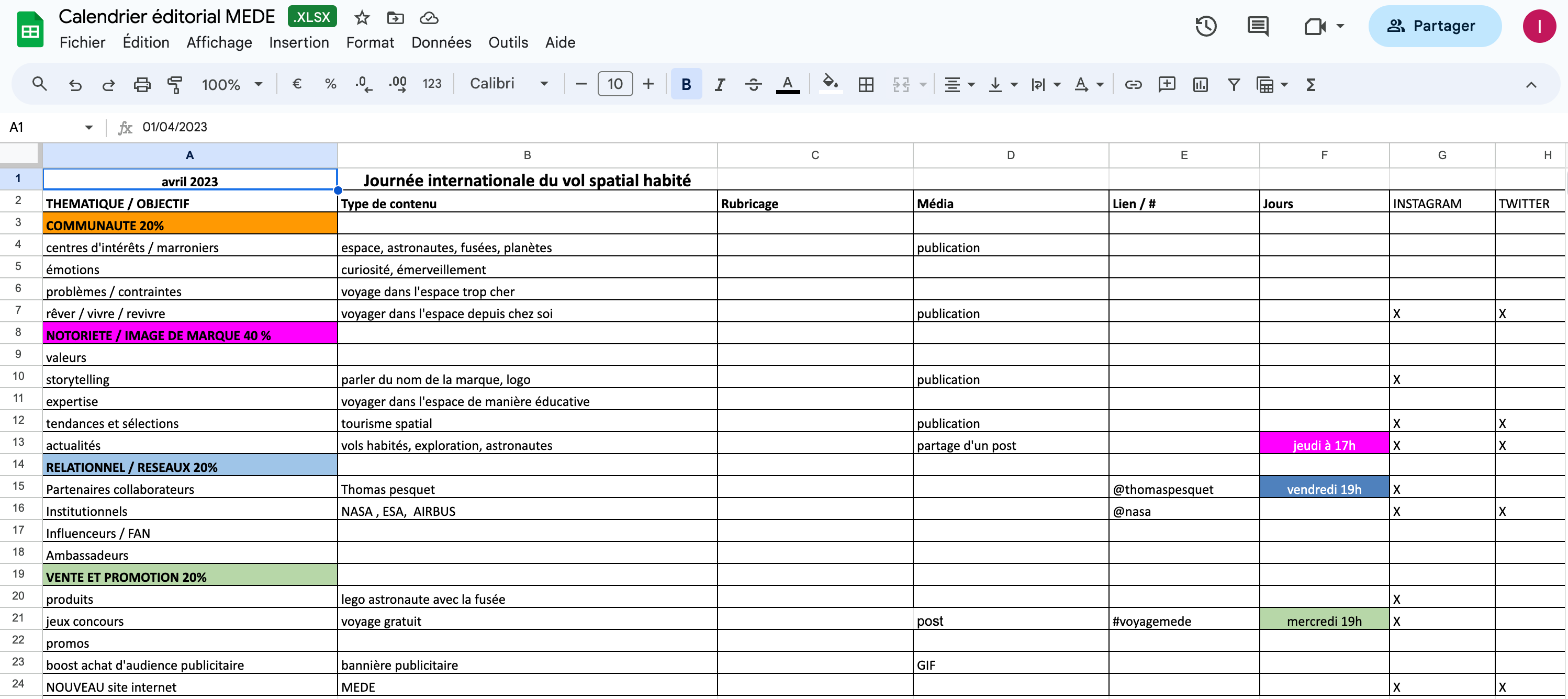Open the account avatar

point(1539,26)
